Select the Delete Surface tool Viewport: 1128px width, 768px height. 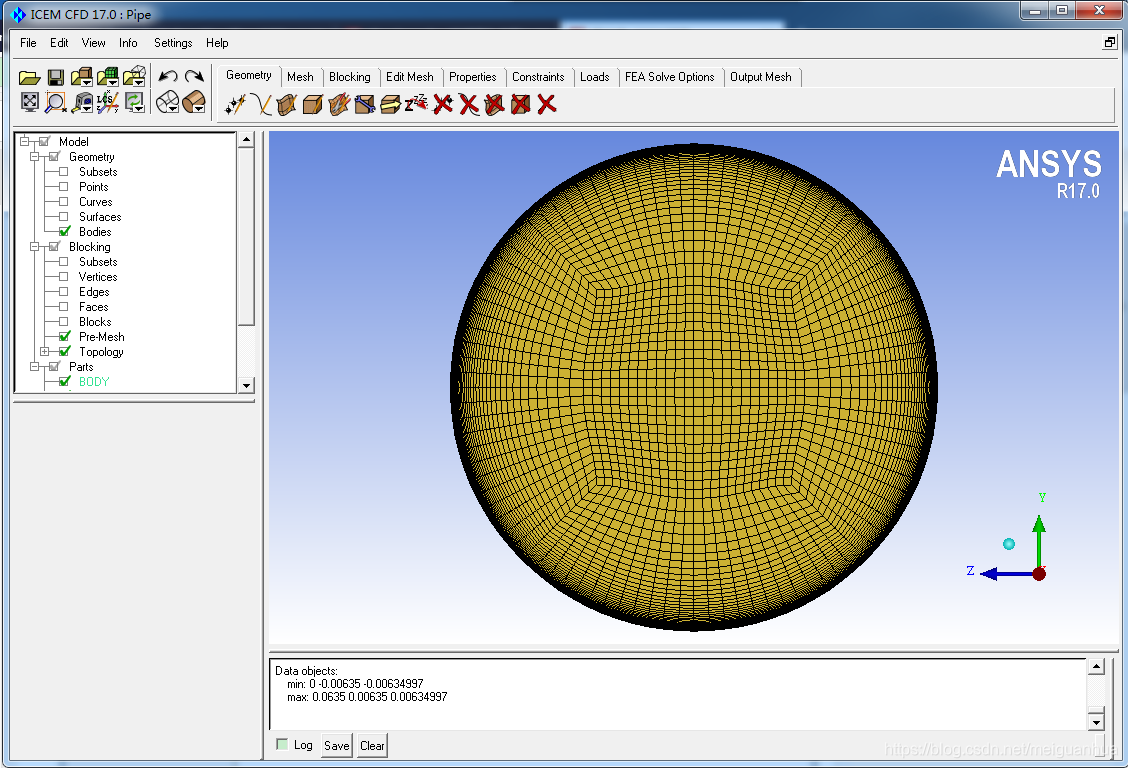[x=495, y=105]
